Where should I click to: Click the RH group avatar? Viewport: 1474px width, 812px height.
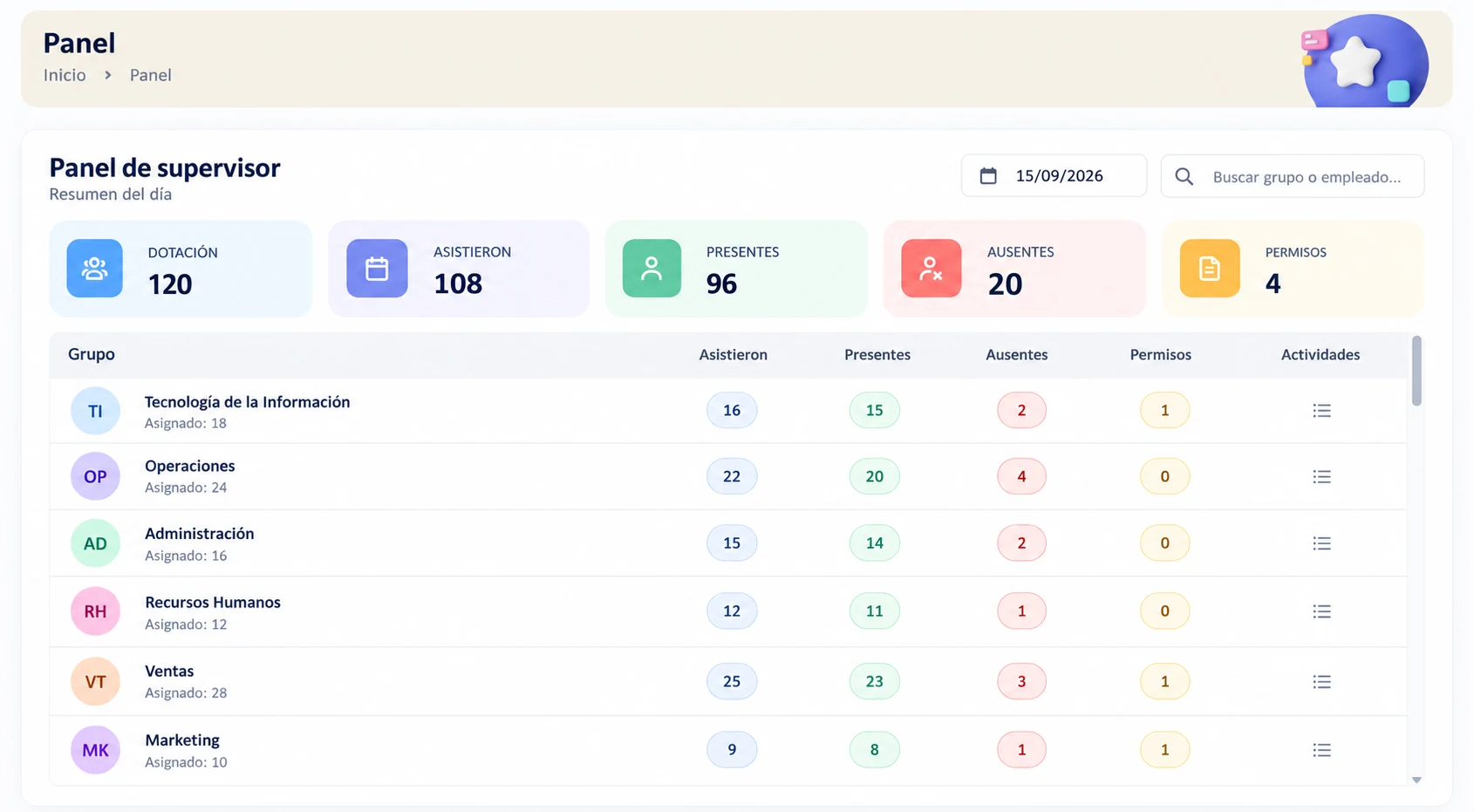pos(95,611)
